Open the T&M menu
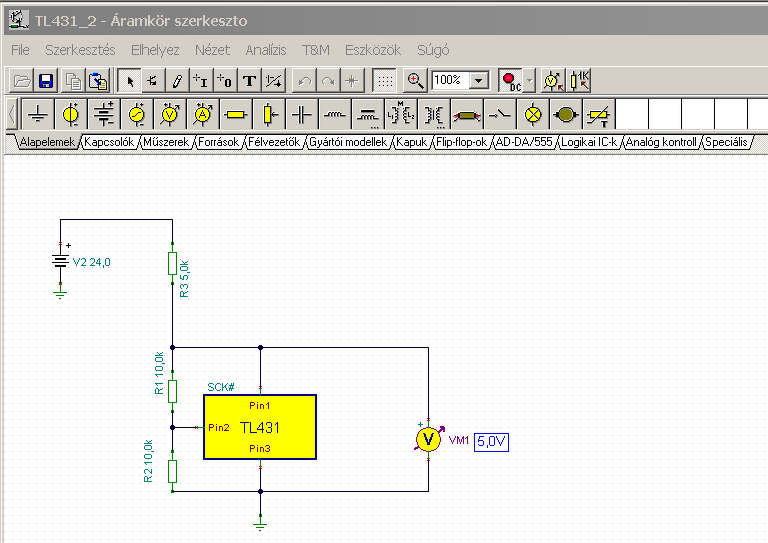This screenshot has height=543, width=768. (315, 50)
